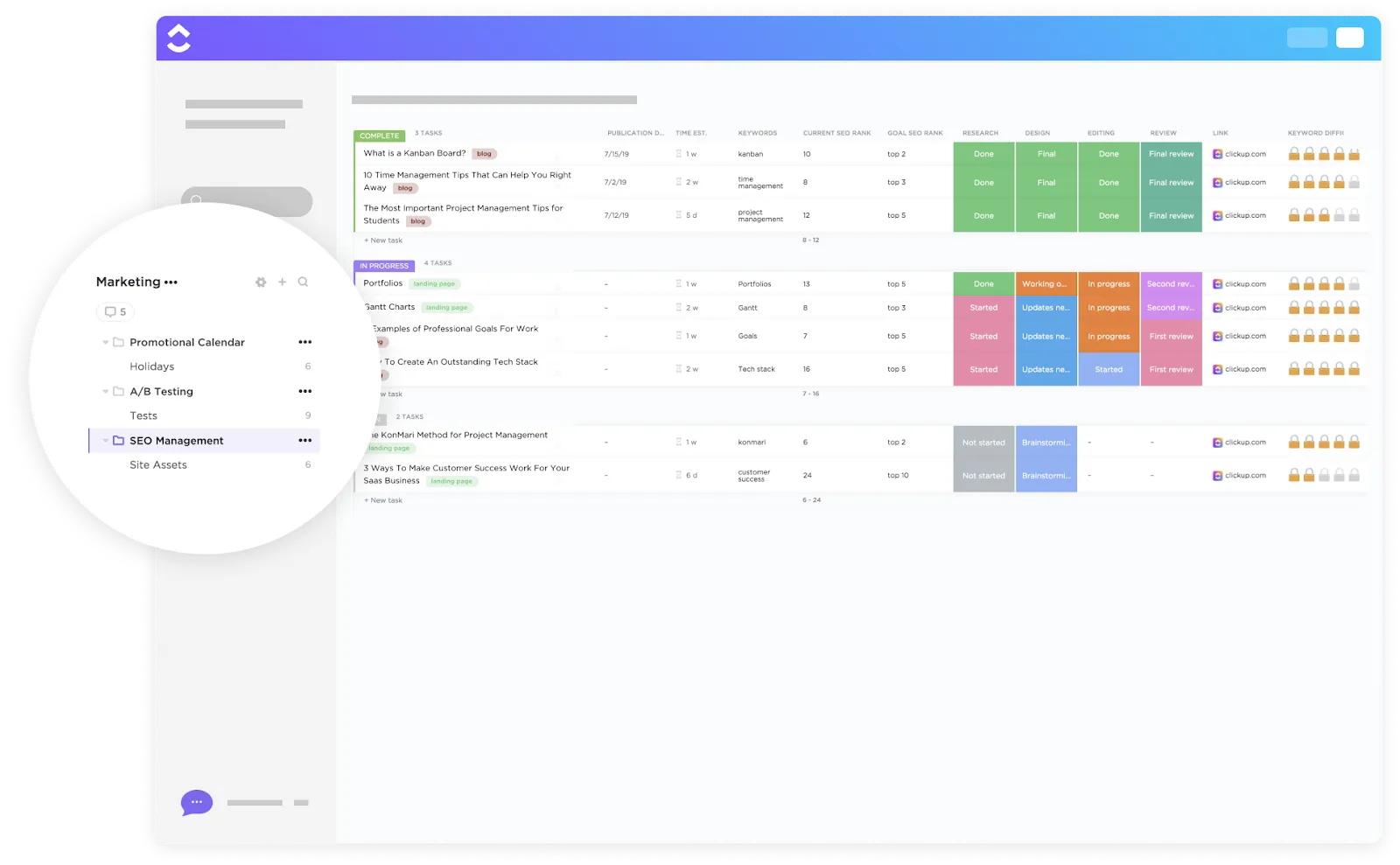1400x865 pixels.
Task: Click the ClickUp logo in header
Action: pyautogui.click(x=178, y=38)
